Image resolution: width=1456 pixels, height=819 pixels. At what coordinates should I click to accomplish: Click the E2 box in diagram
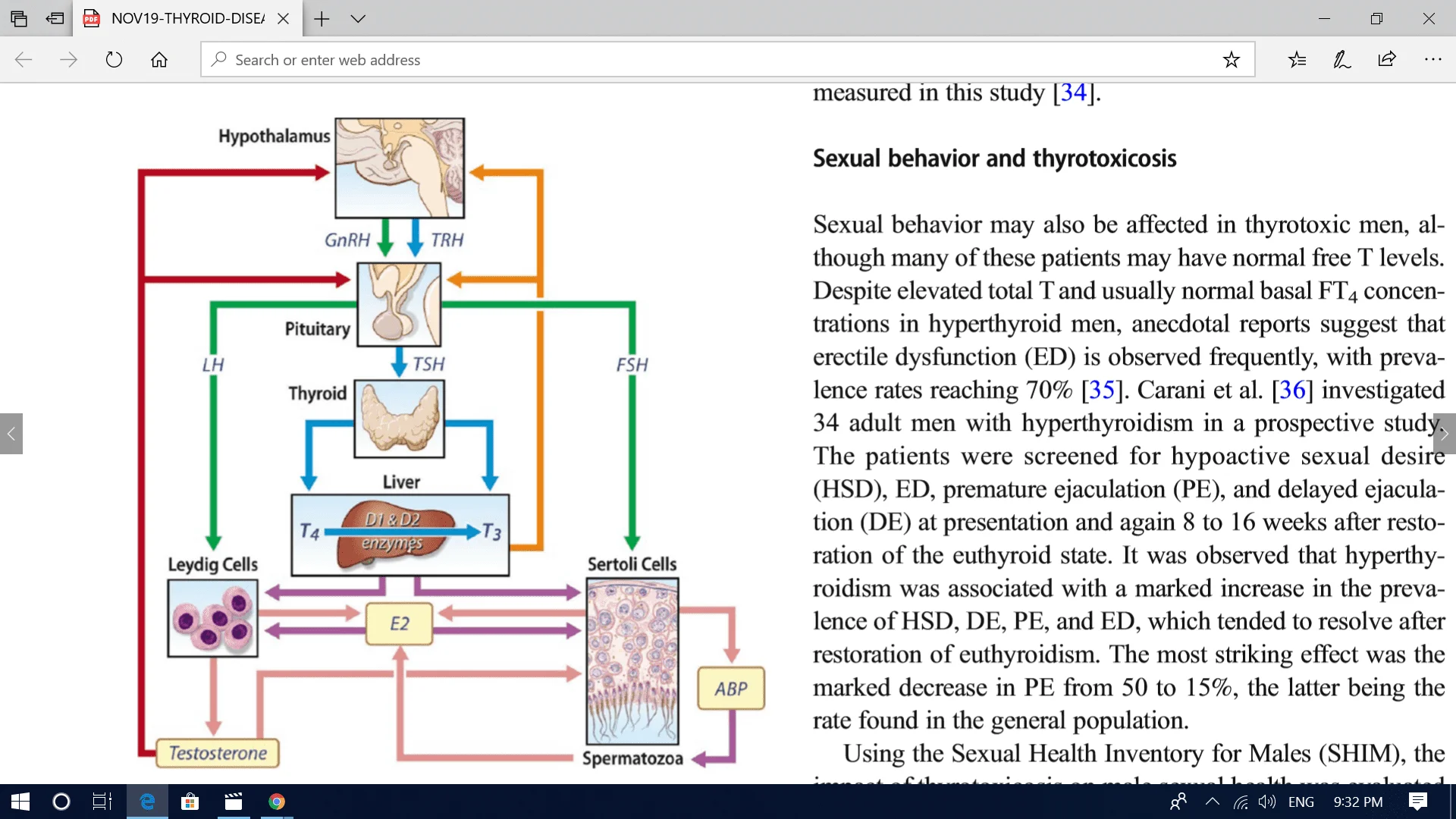point(399,623)
